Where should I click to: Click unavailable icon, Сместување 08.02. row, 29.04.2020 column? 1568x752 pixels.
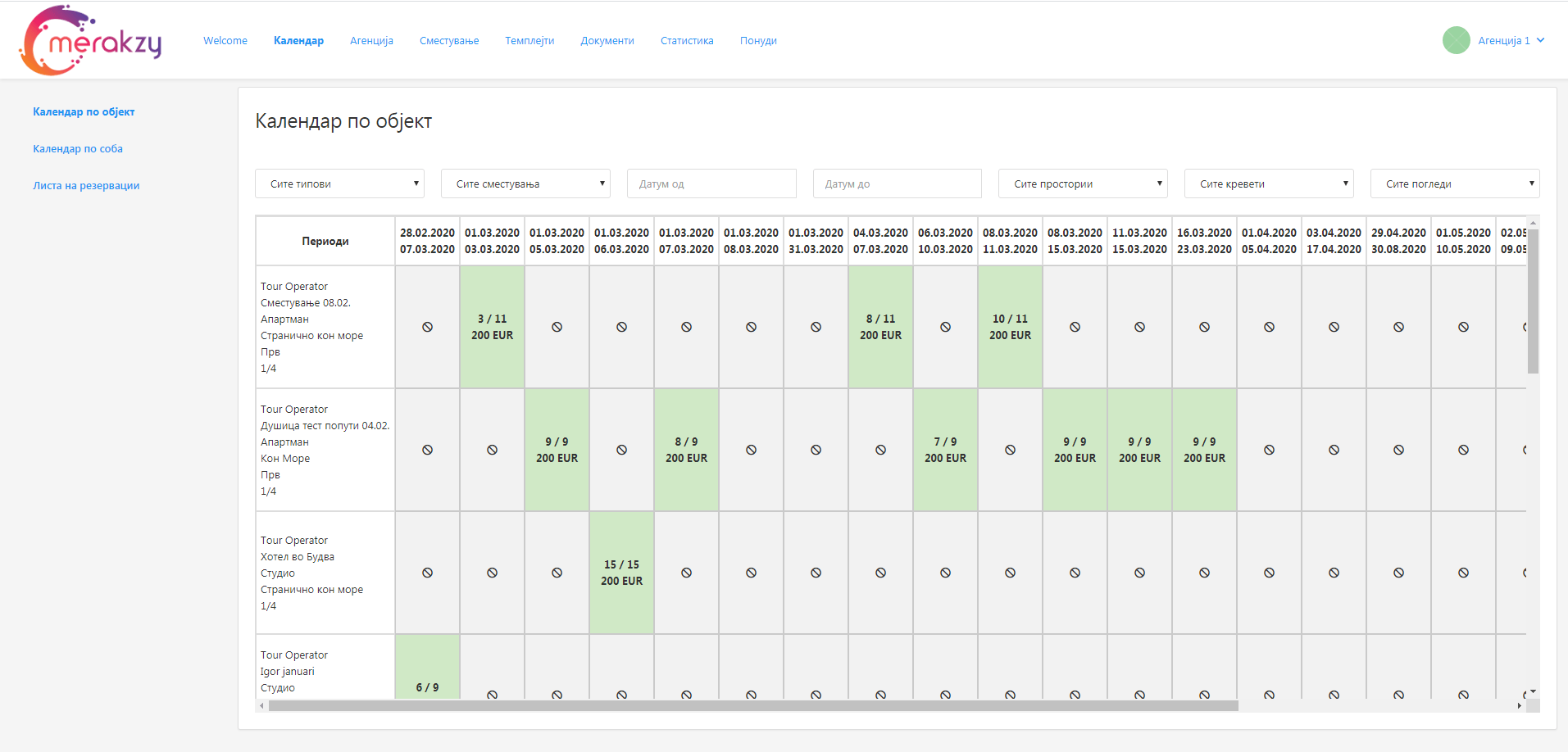click(1398, 327)
